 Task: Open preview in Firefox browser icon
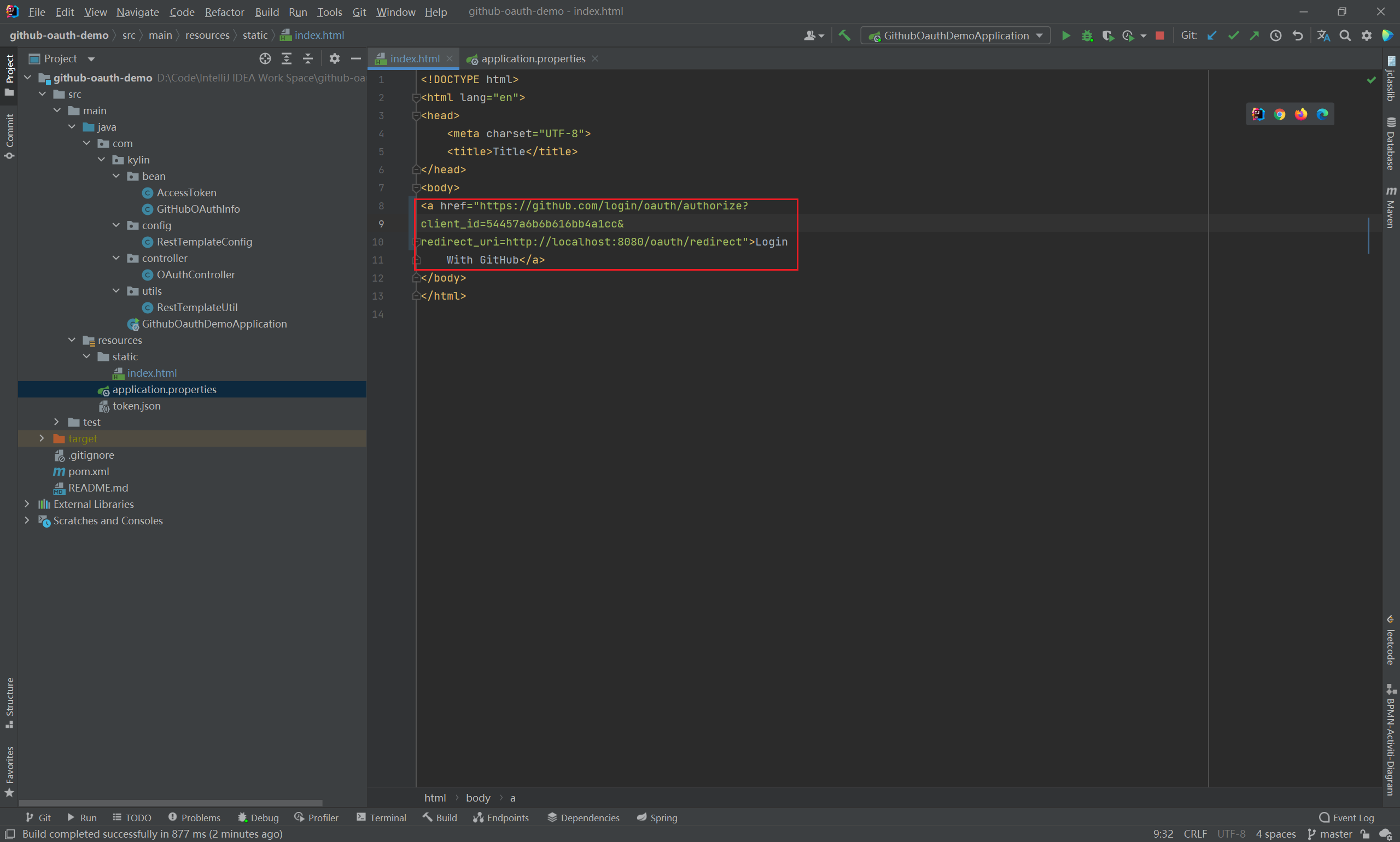point(1300,115)
